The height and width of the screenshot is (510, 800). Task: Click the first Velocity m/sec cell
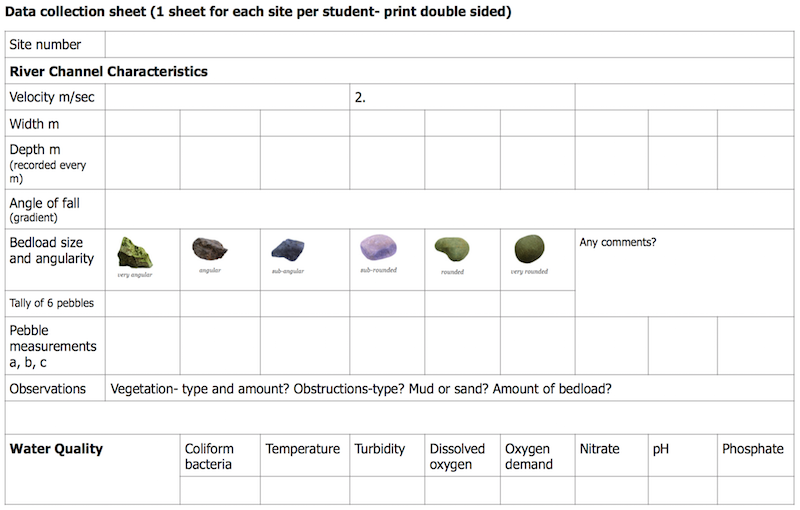pos(227,97)
